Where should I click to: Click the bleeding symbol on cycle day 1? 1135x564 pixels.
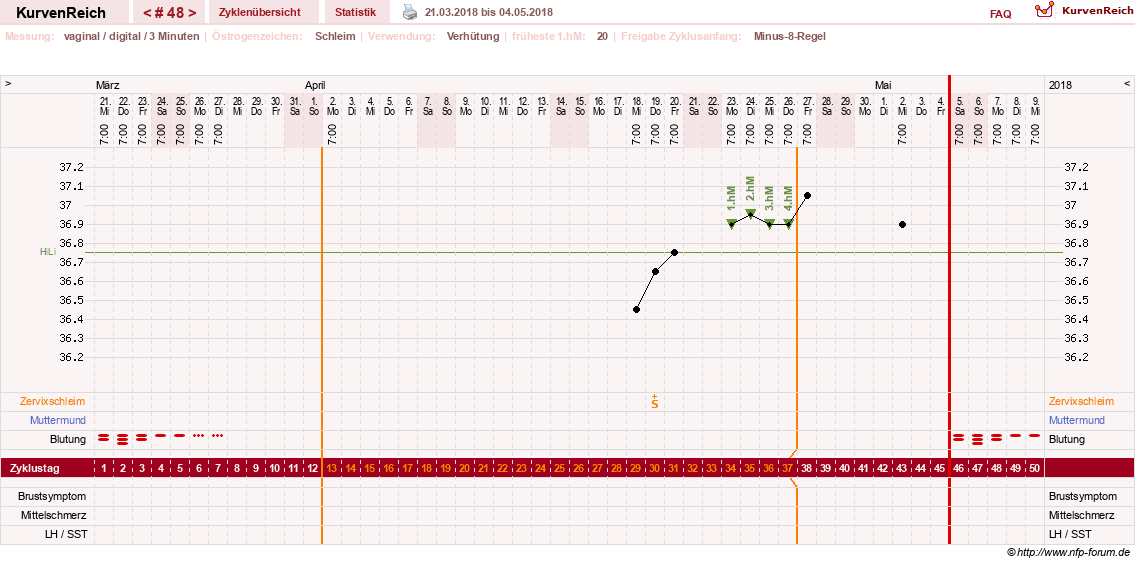(104, 437)
